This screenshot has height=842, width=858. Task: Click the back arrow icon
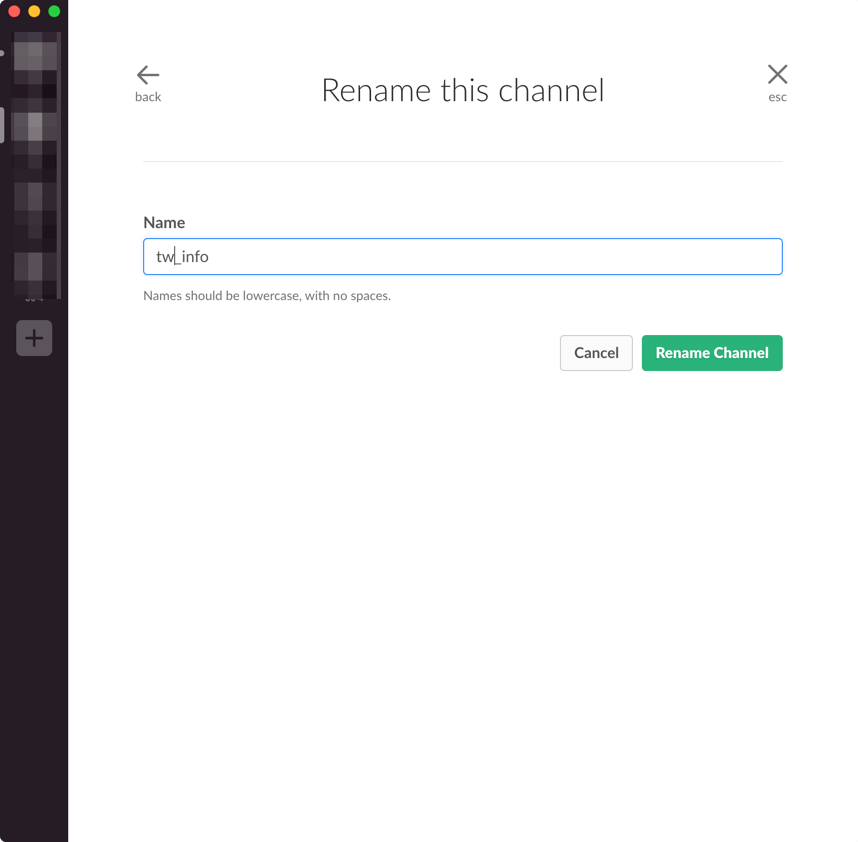tap(148, 75)
